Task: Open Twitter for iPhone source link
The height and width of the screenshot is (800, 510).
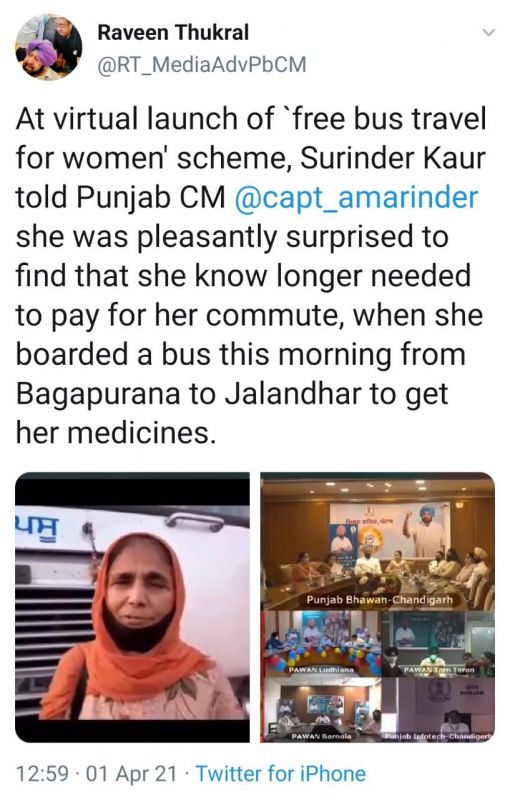Action: click(281, 773)
